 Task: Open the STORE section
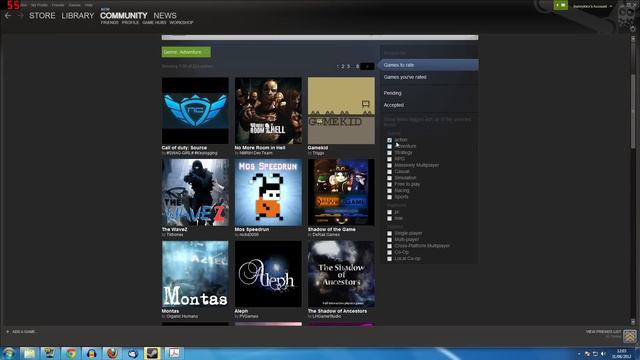(x=42, y=16)
